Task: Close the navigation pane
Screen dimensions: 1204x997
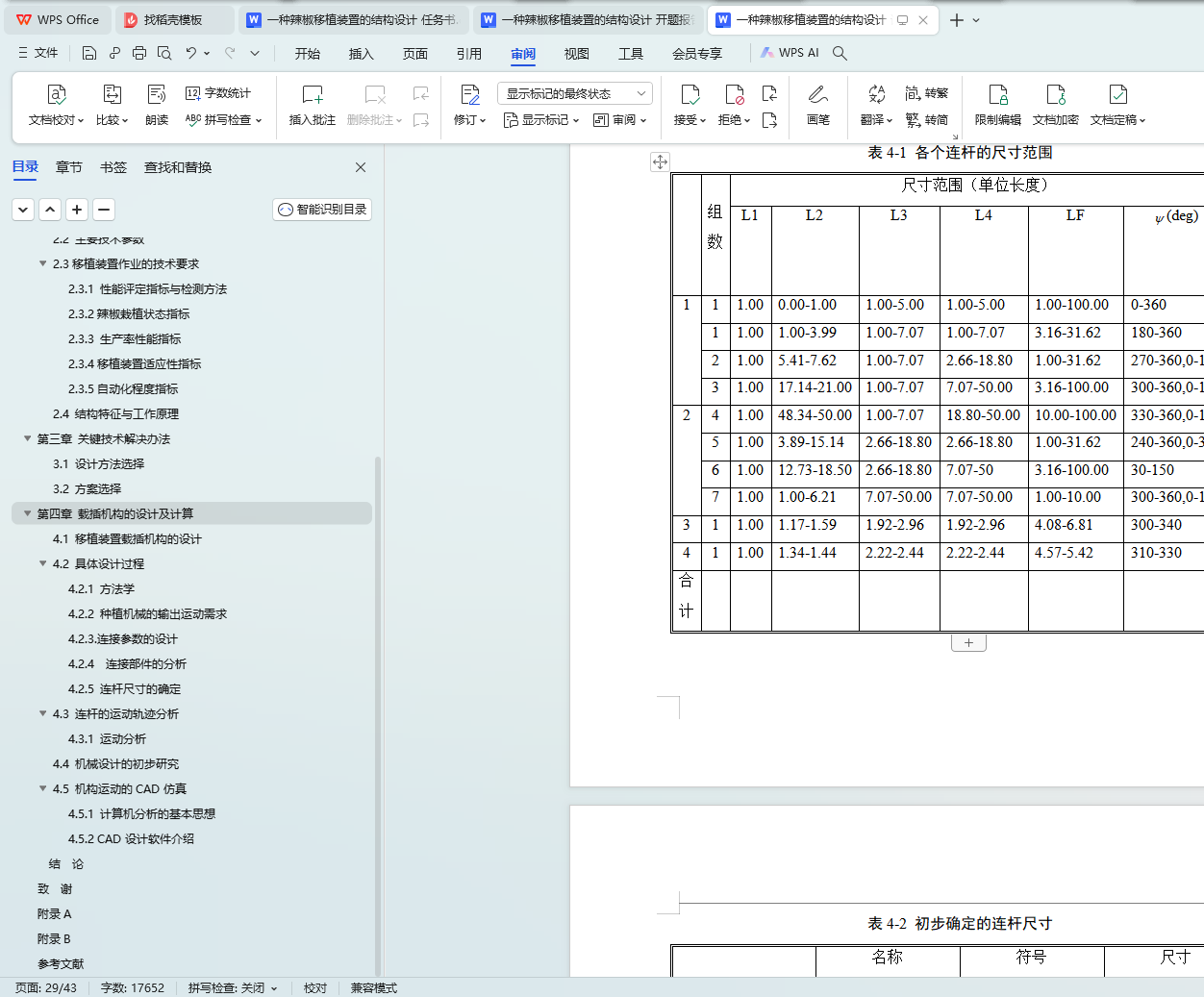Action: 361,167
